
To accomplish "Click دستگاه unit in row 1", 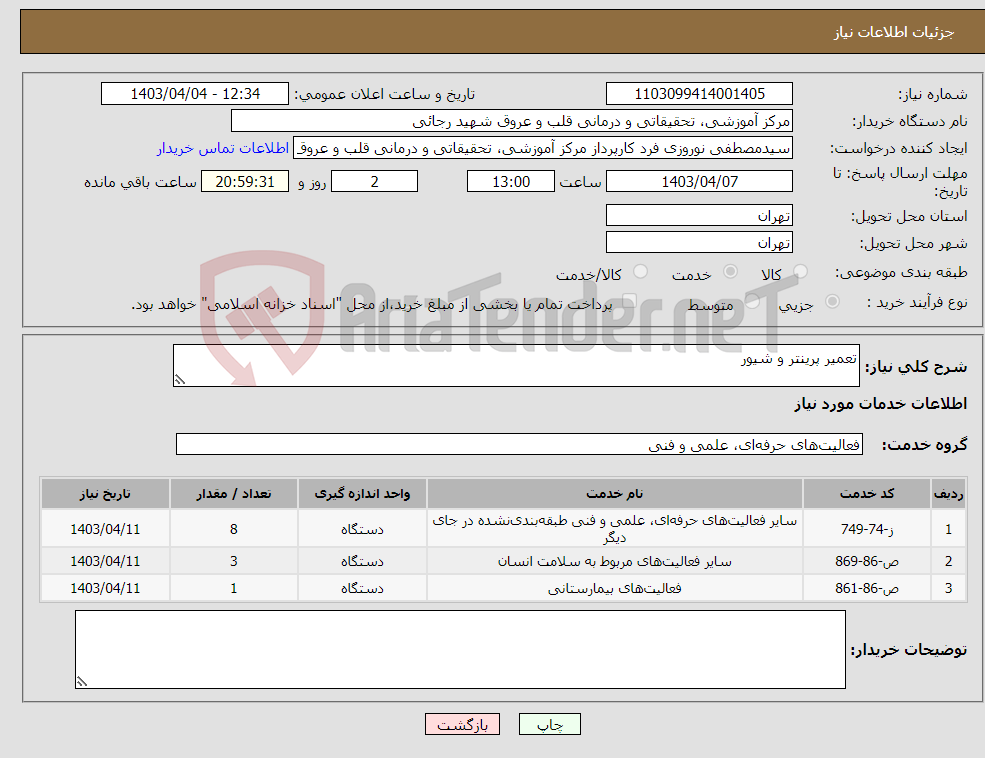I will [x=362, y=529].
